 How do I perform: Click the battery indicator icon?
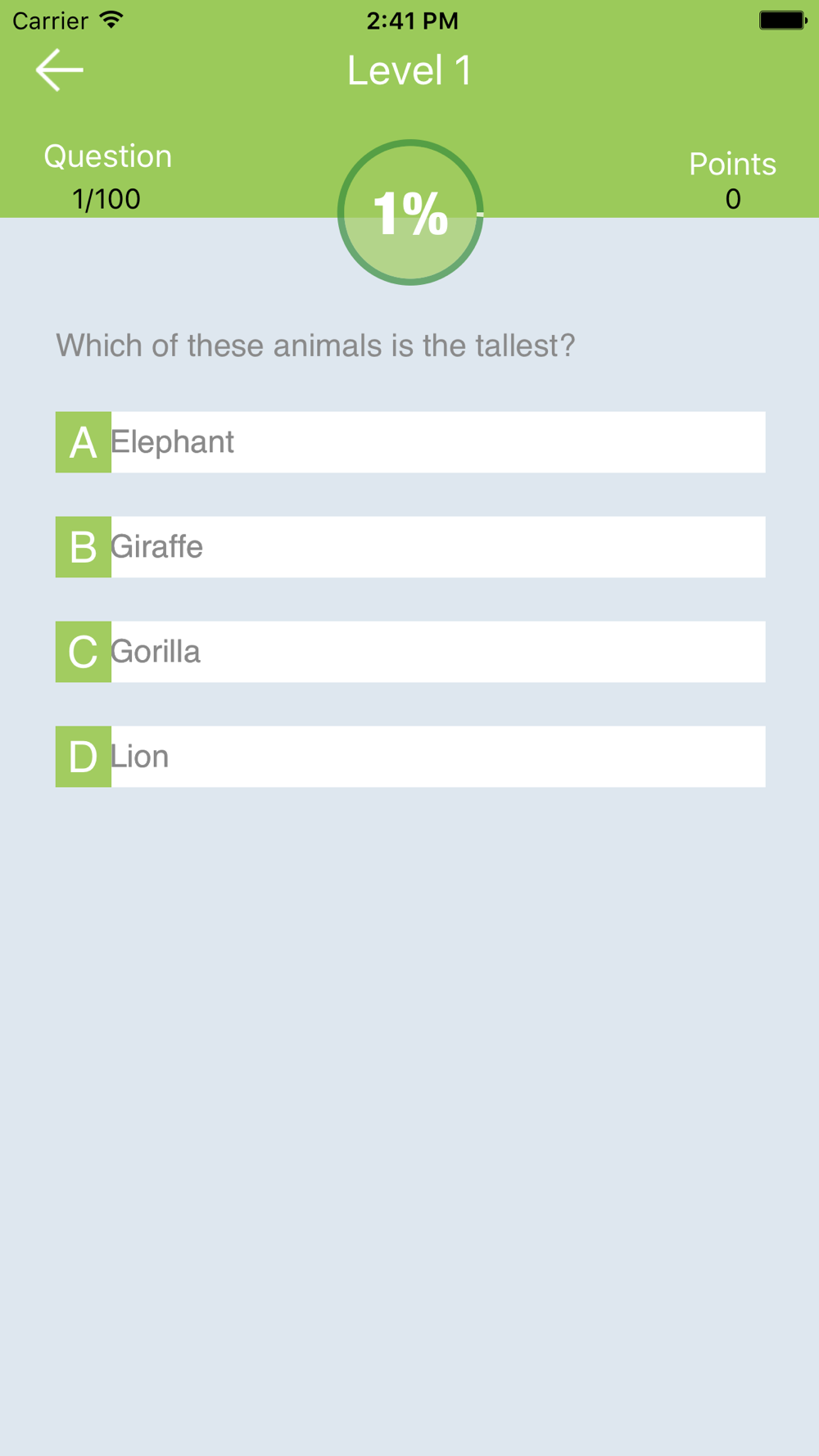782,20
